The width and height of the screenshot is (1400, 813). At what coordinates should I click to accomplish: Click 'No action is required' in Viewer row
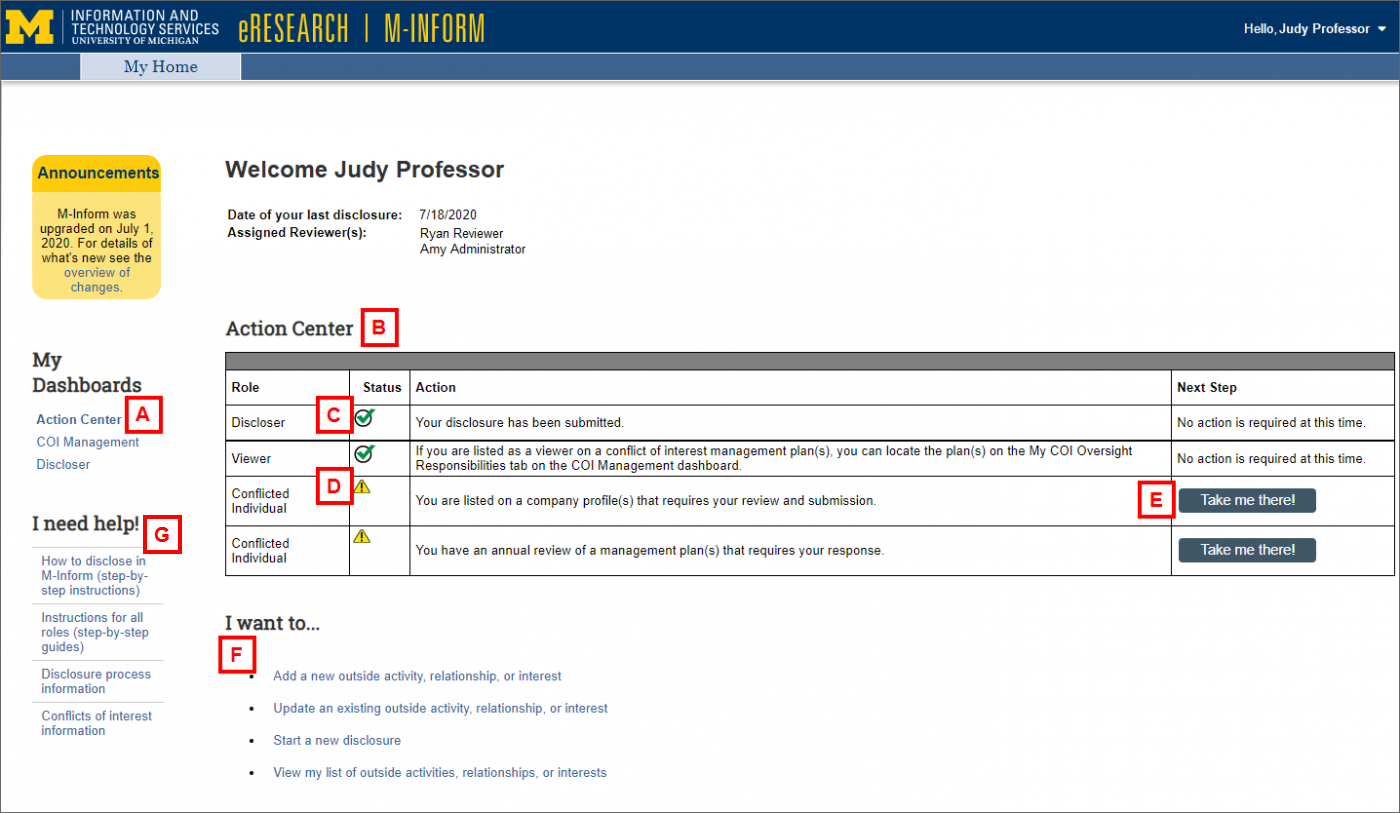(1271, 458)
